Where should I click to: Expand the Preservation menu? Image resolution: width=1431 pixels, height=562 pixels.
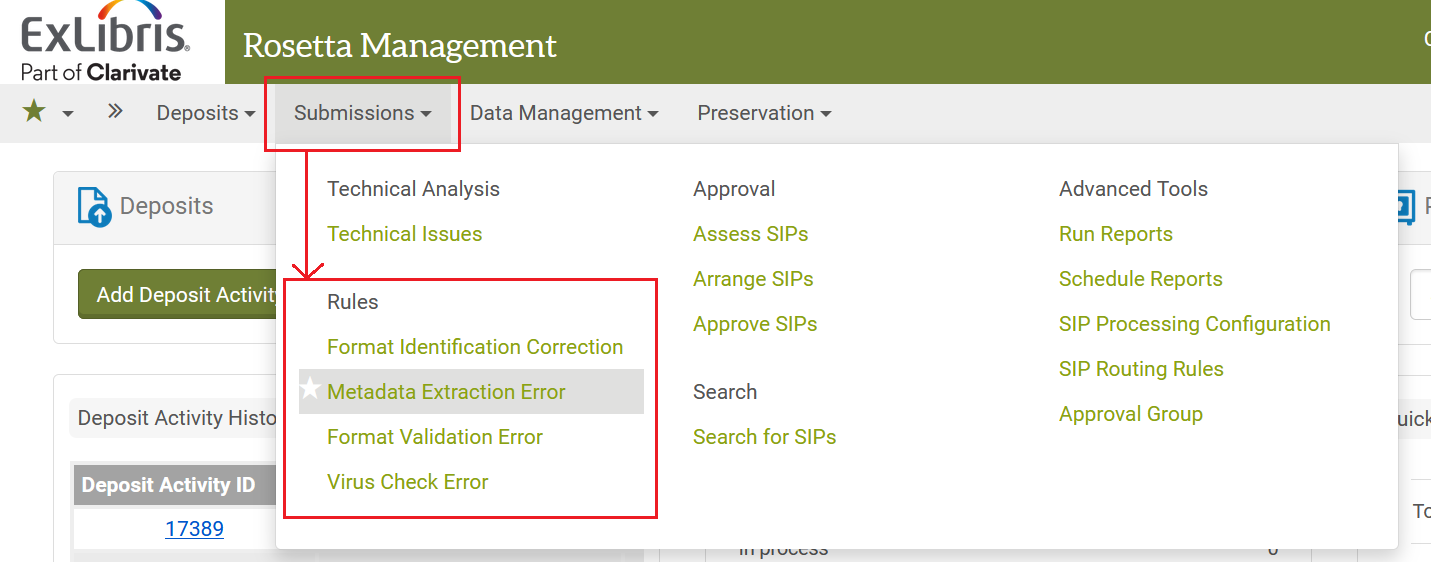(764, 113)
